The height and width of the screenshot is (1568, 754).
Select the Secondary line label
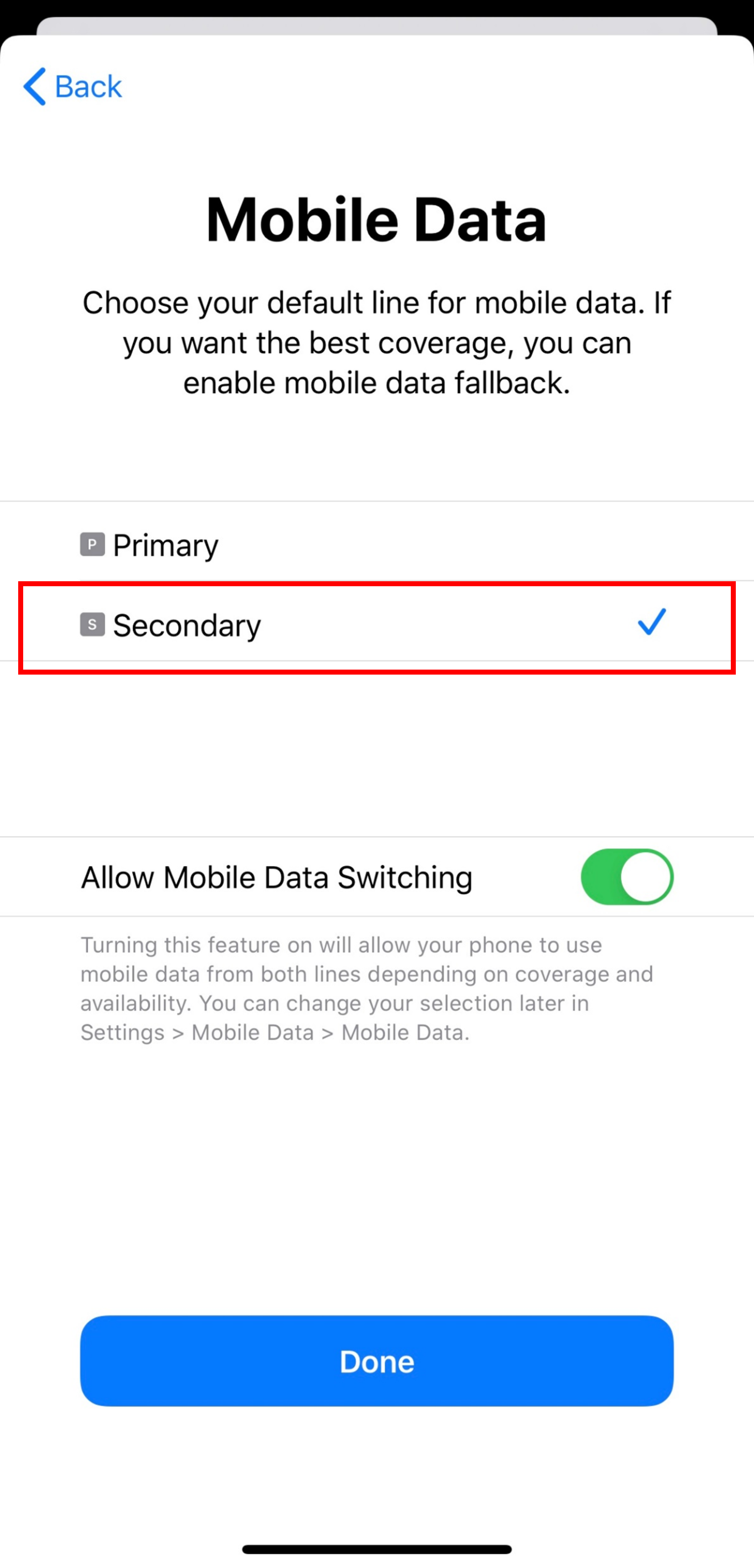pos(187,626)
